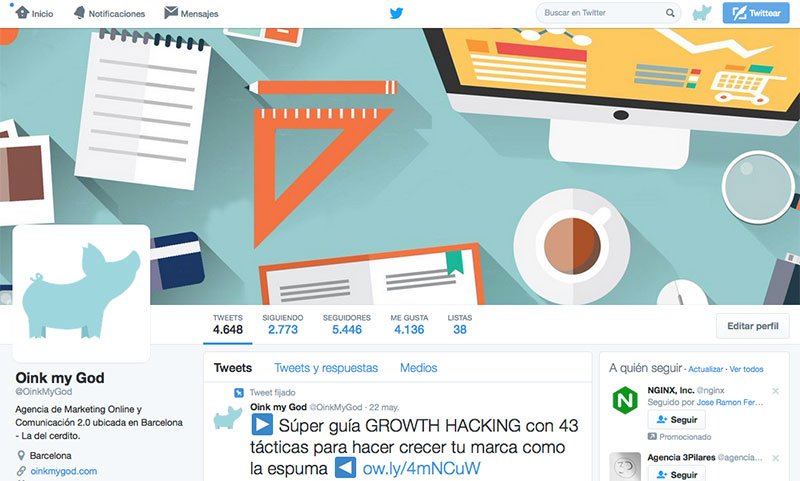Viewport: 800px width, 481px height.
Task: Switch to Medios tab
Action: tap(418, 368)
